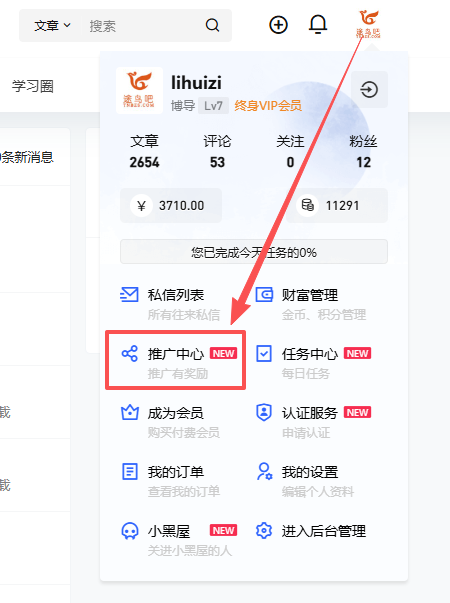The height and width of the screenshot is (603, 450).
Task: Click the 申请认证 subtitle
Action: (306, 433)
